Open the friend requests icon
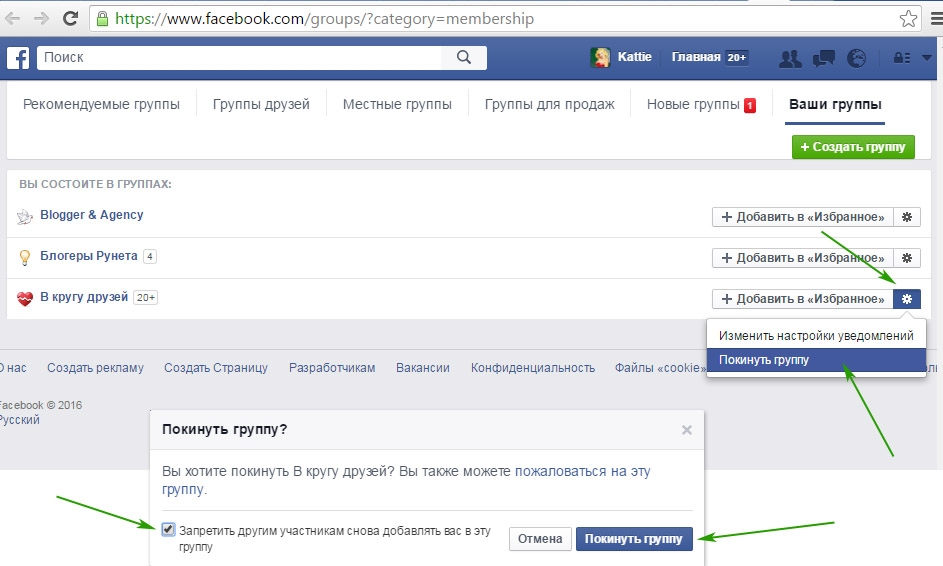 click(x=790, y=58)
